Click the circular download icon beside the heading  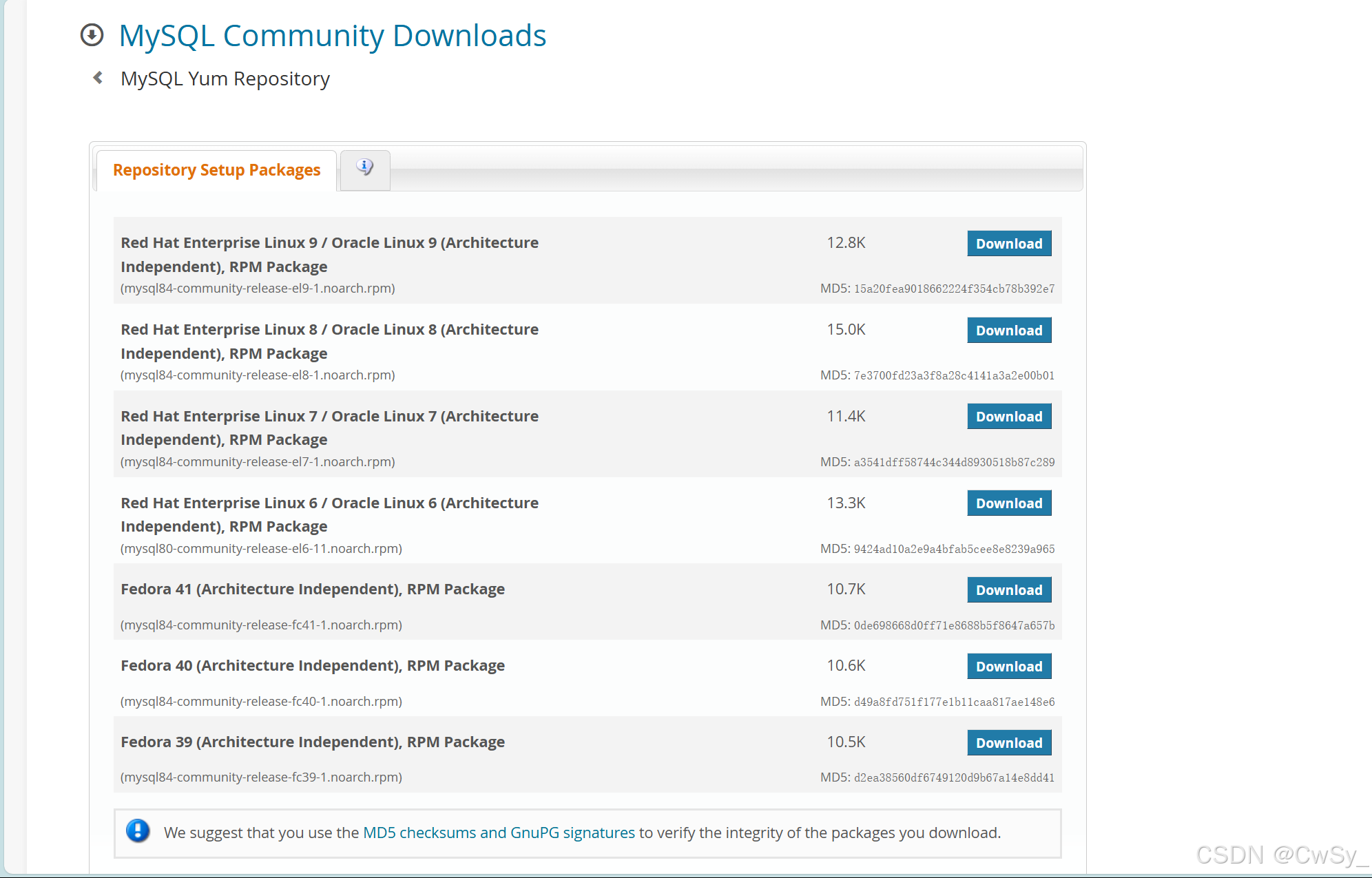click(x=92, y=35)
